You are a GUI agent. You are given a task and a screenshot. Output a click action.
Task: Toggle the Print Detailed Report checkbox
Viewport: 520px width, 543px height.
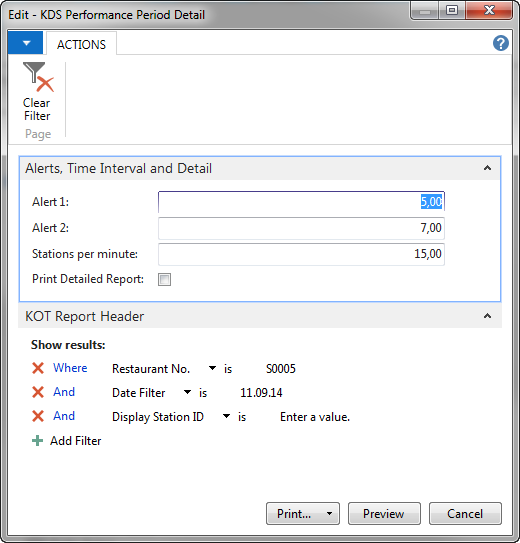point(164,279)
